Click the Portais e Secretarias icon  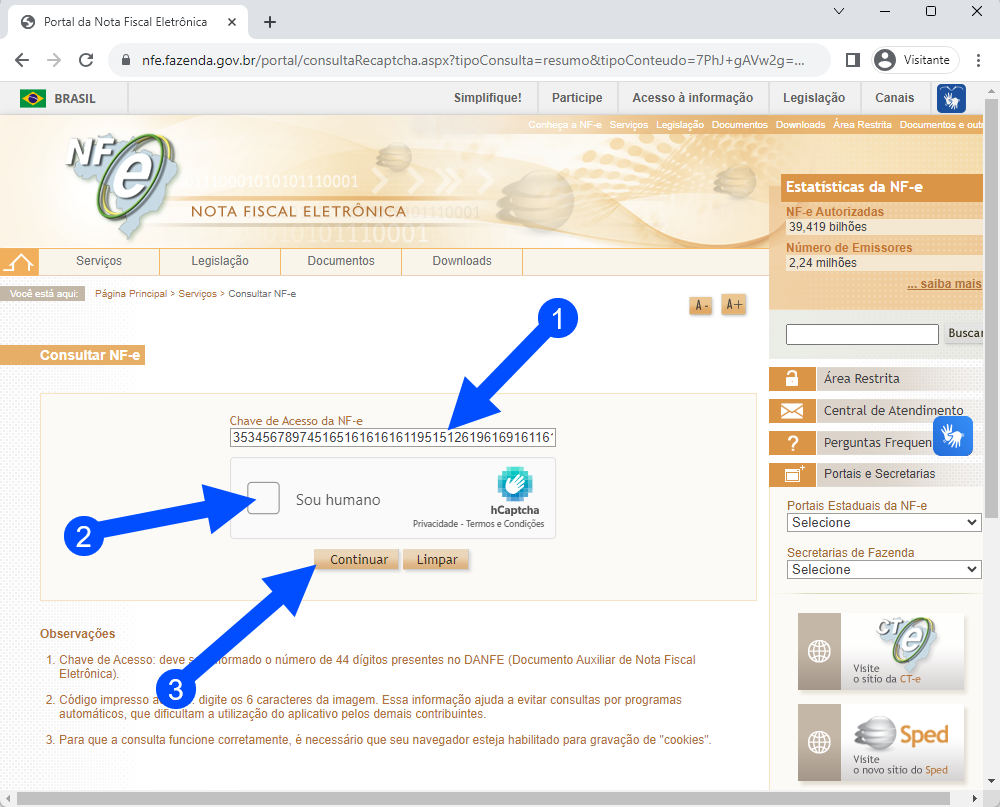click(x=792, y=474)
